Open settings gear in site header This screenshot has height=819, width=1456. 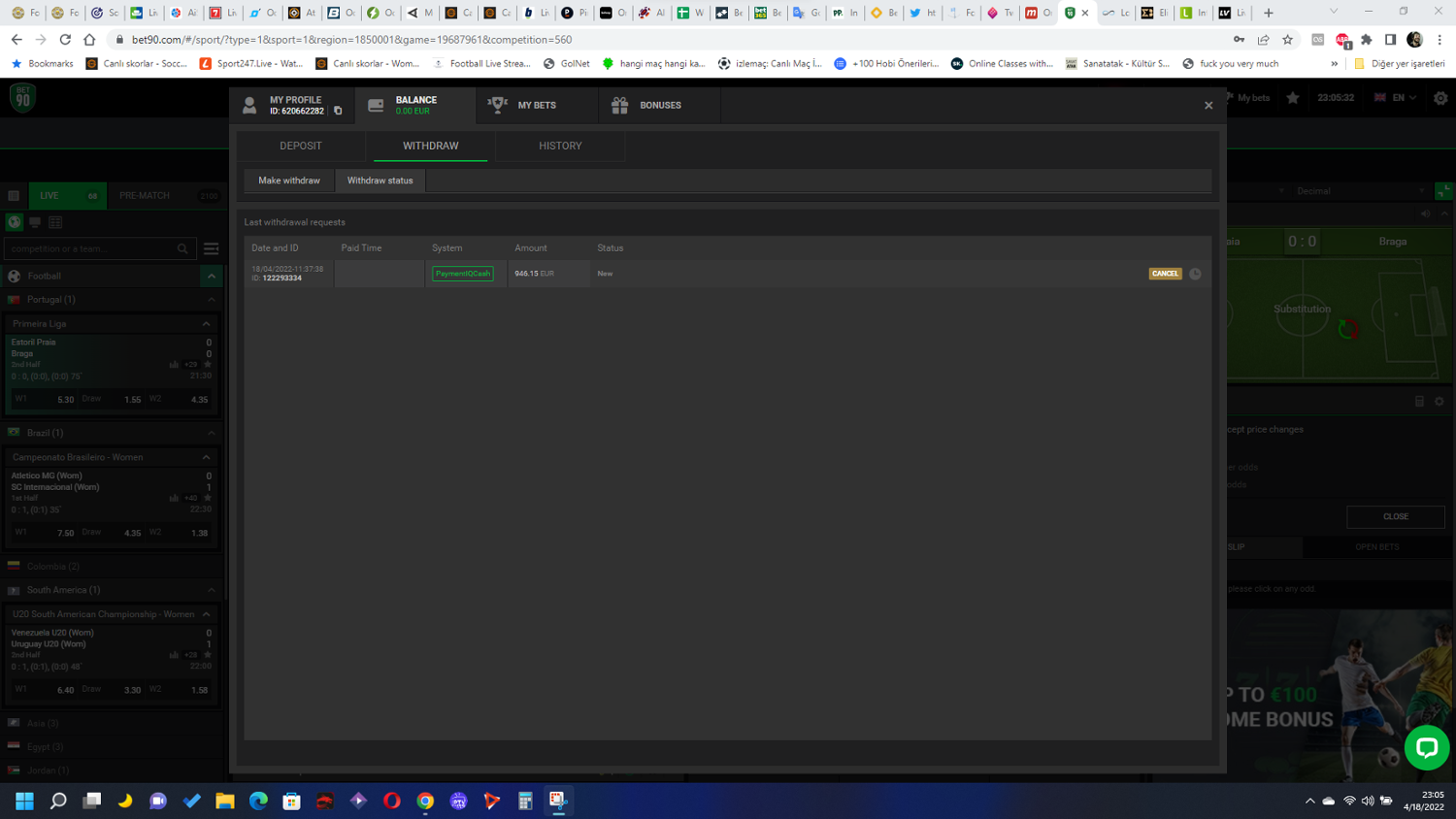1440,98
